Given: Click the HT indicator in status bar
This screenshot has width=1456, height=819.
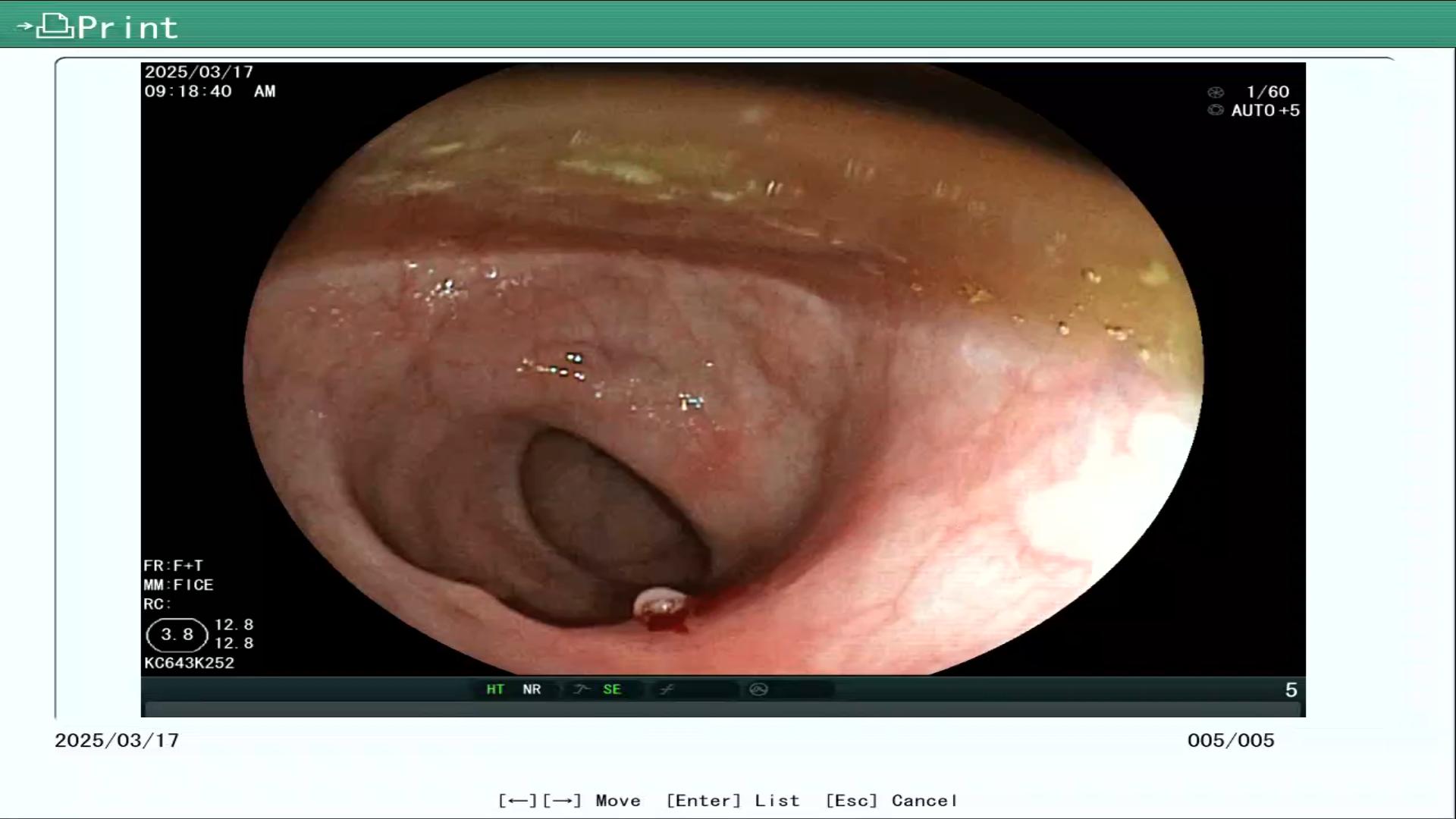Looking at the screenshot, I should (495, 689).
